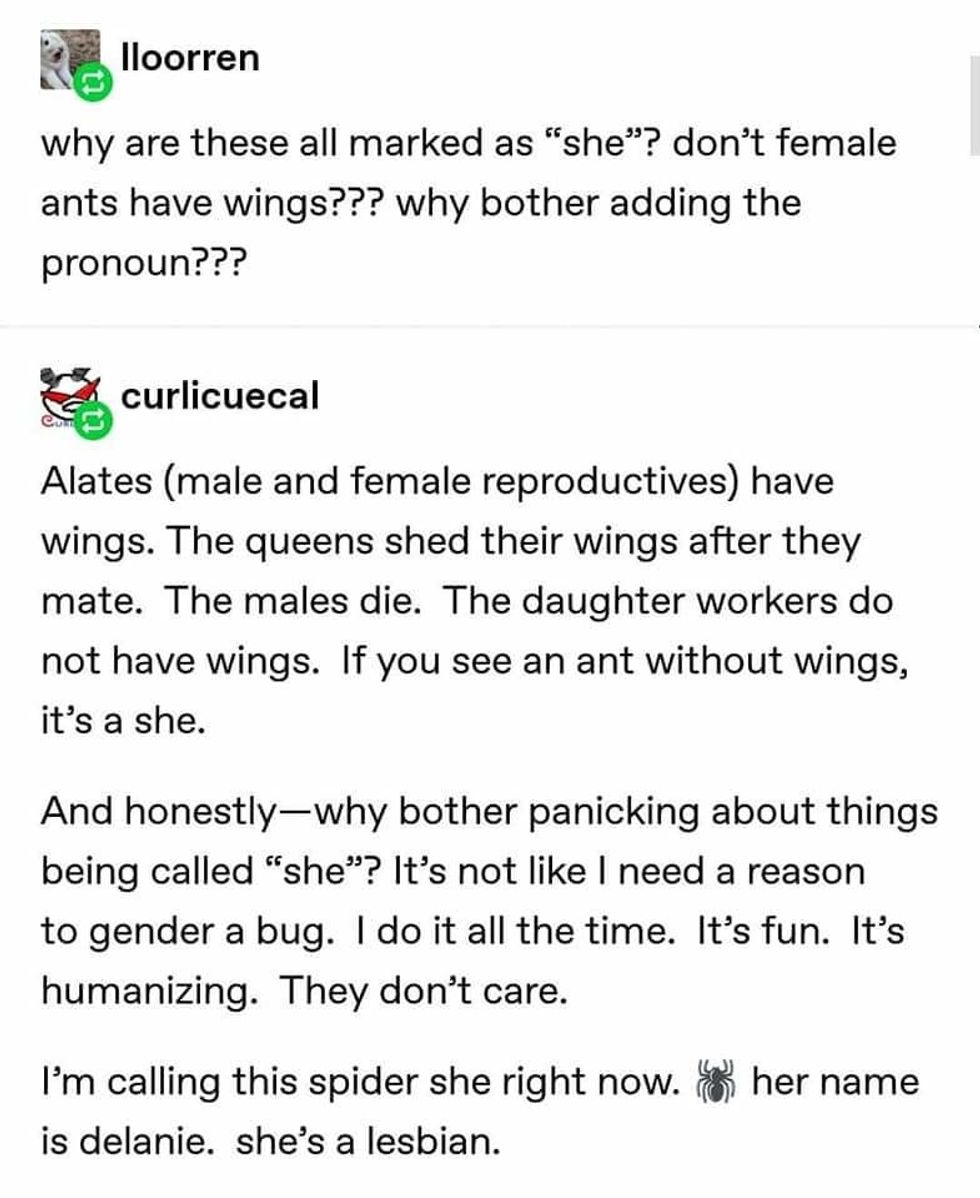Click the text "it's a she."
This screenshot has height=1198, width=980.
pos(123,721)
